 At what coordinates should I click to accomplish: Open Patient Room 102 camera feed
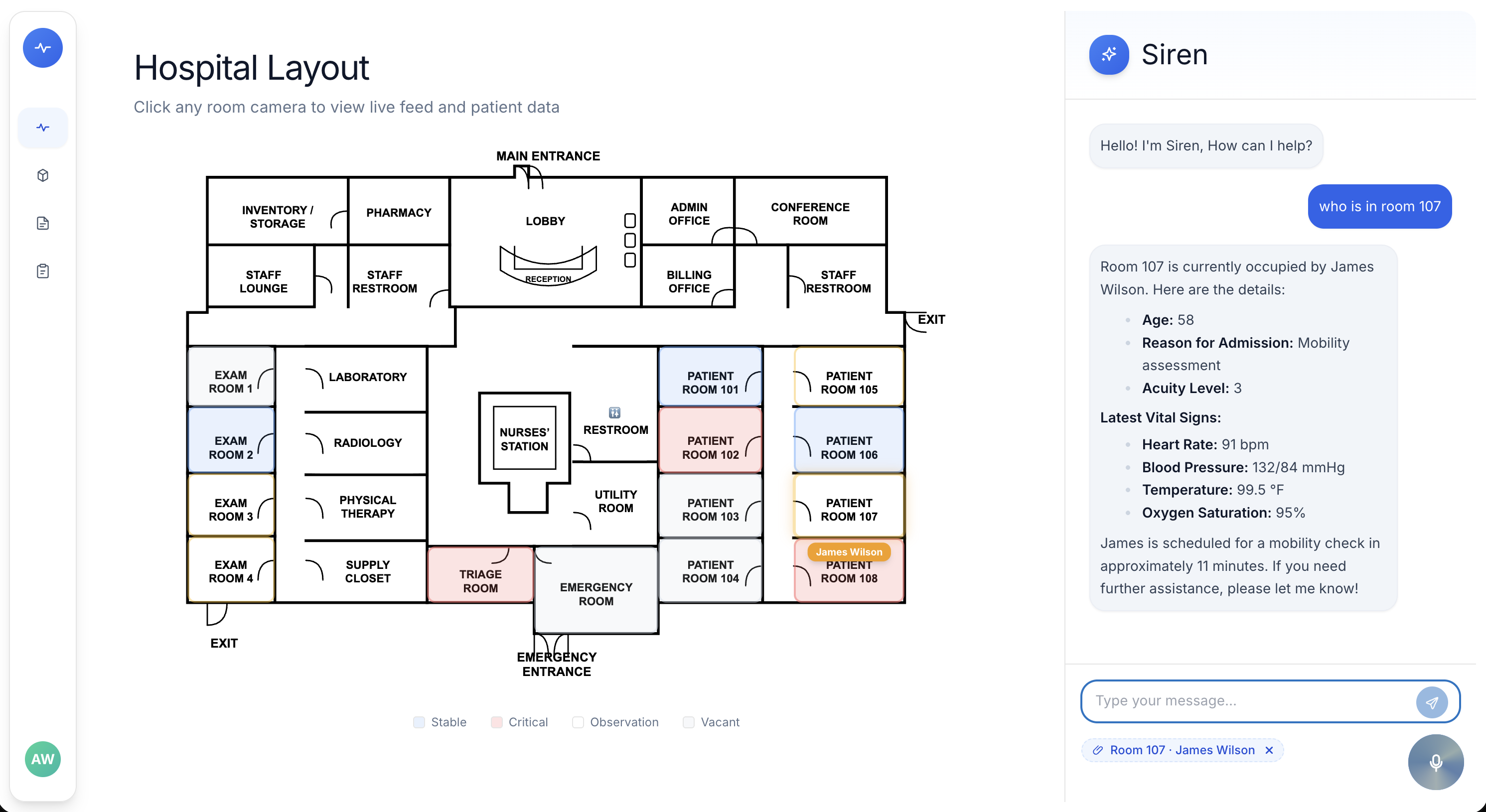pos(710,447)
